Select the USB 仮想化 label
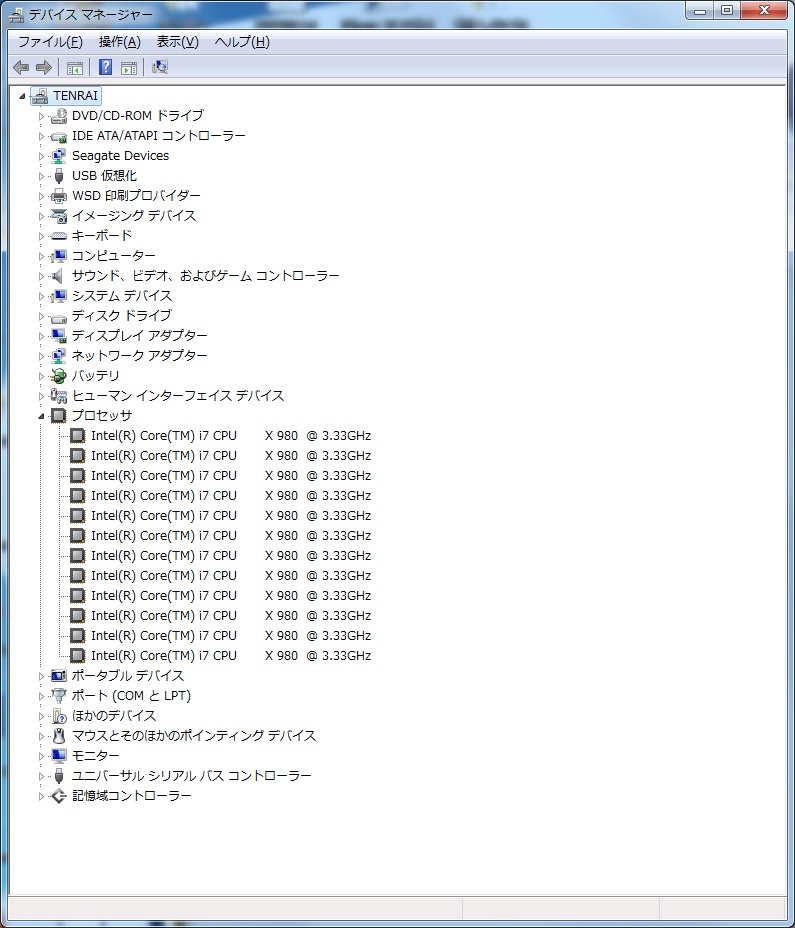 (104, 176)
